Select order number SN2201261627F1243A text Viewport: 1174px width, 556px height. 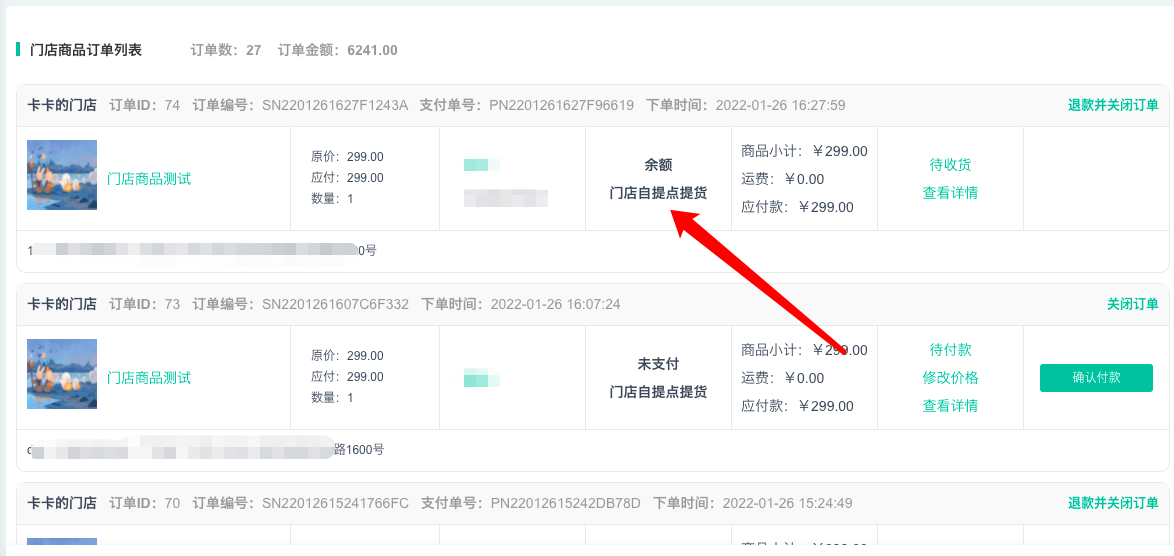(335, 106)
